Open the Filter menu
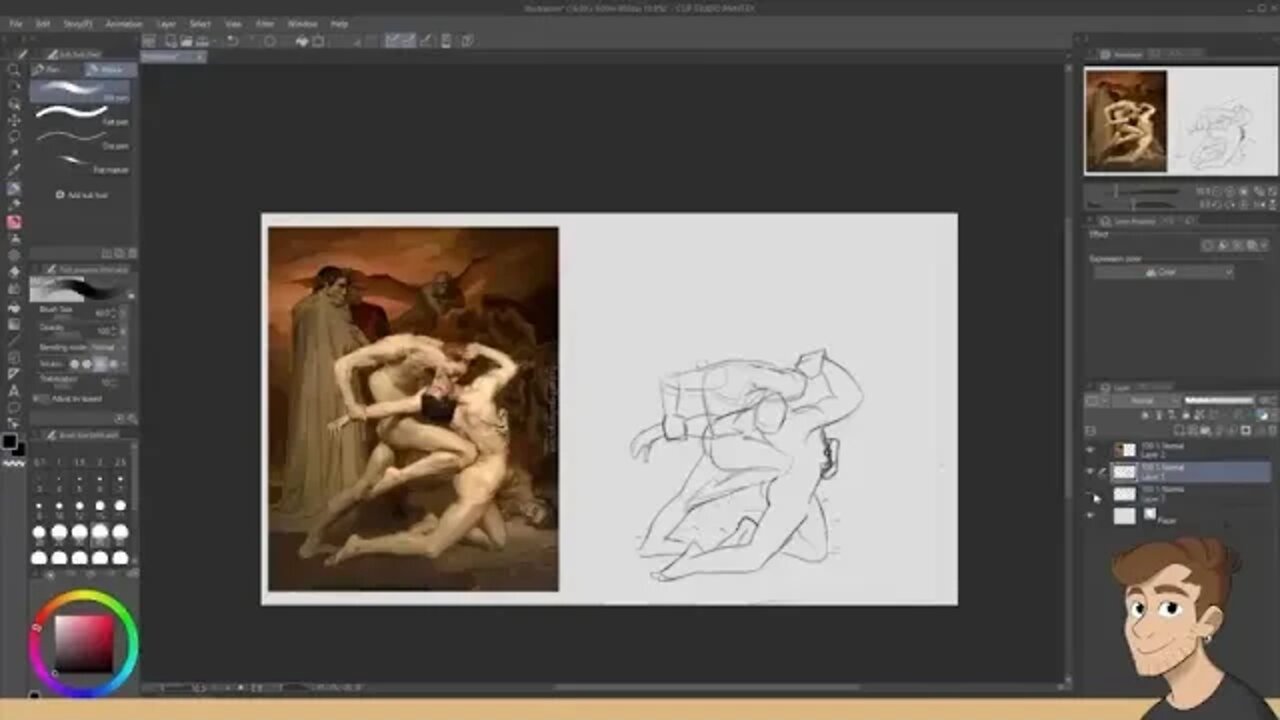 265,23
